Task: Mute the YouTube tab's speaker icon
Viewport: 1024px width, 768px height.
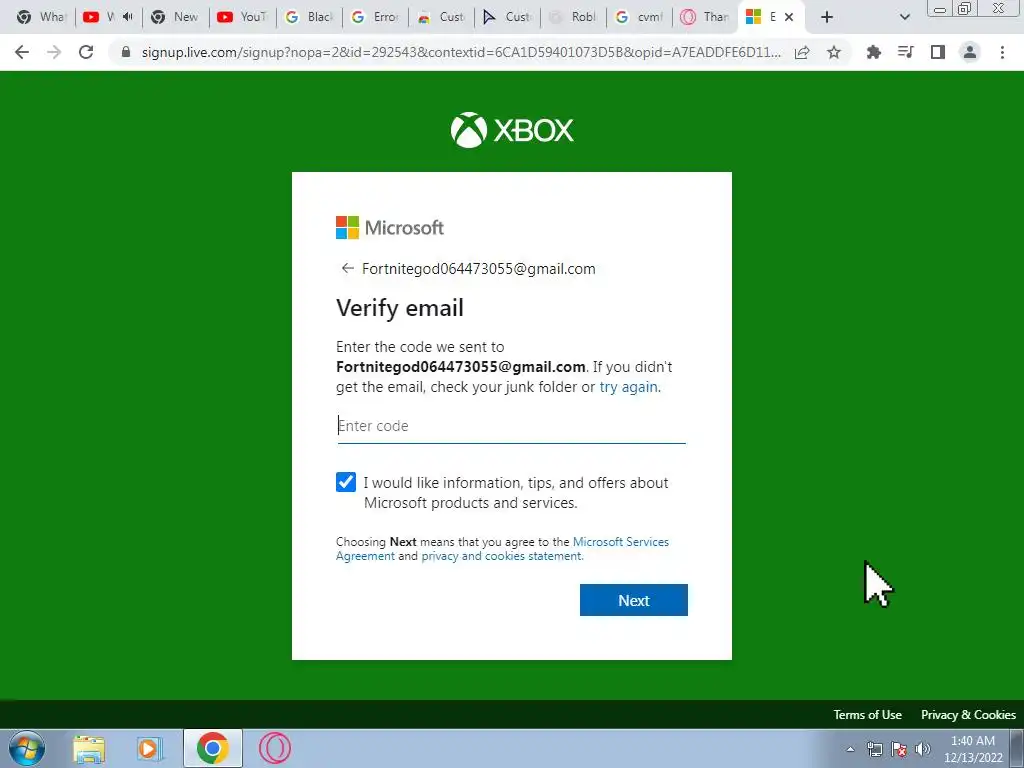Action: coord(127,17)
